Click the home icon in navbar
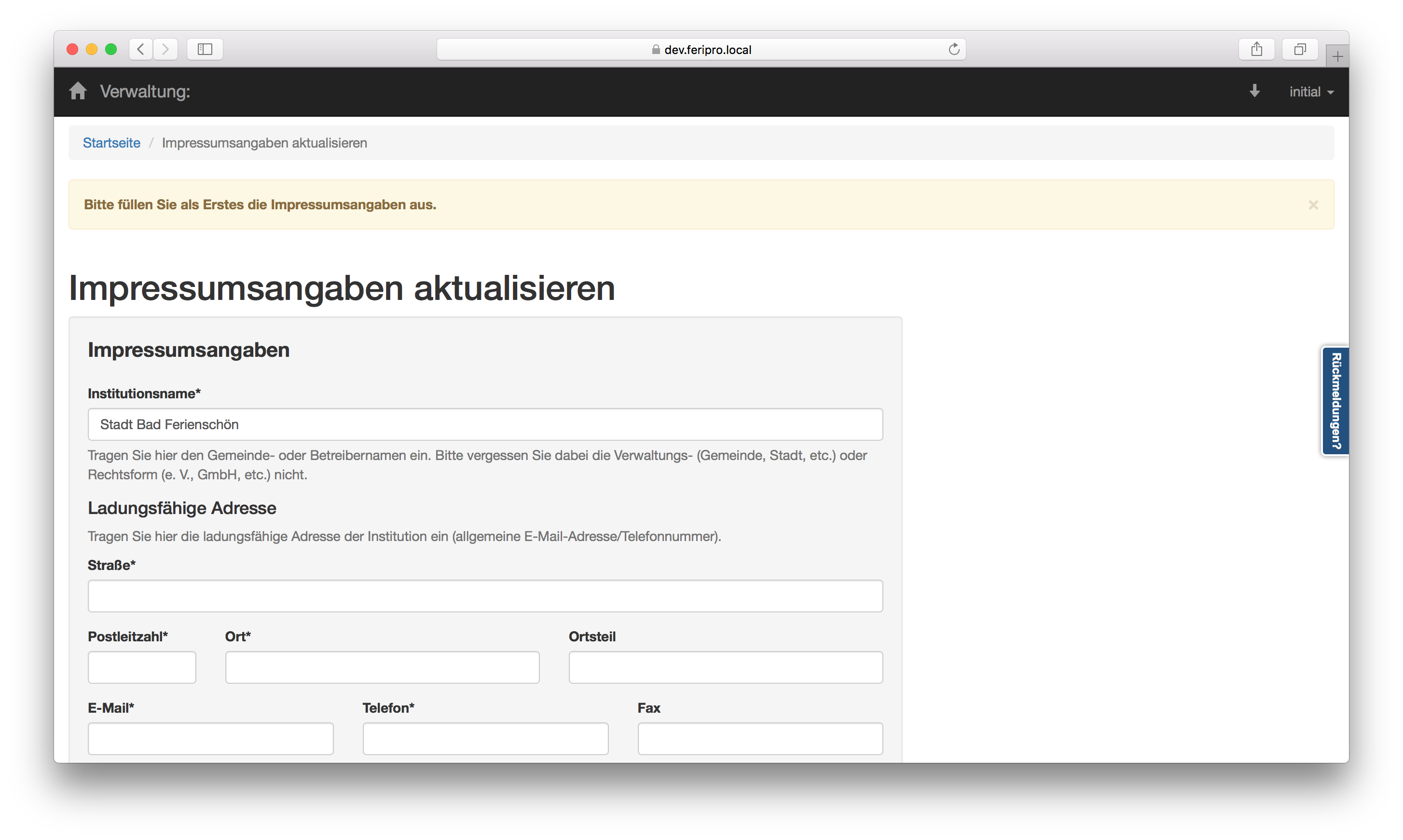1403x840 pixels. pyautogui.click(x=78, y=91)
